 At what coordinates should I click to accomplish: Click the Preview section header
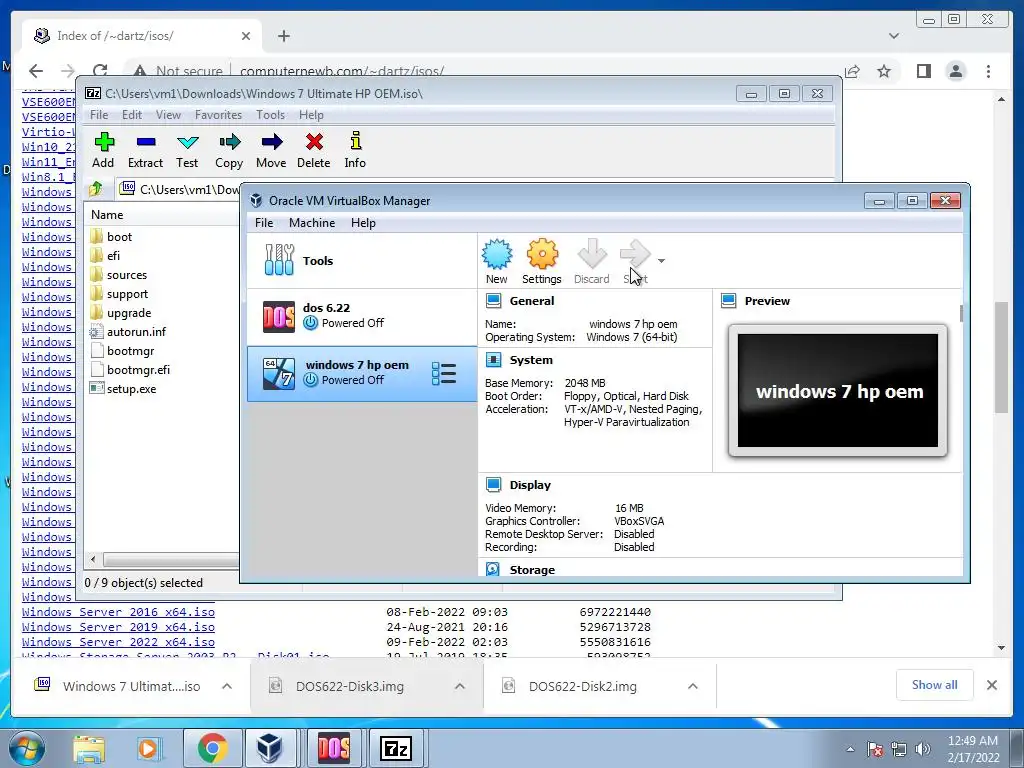(x=767, y=301)
